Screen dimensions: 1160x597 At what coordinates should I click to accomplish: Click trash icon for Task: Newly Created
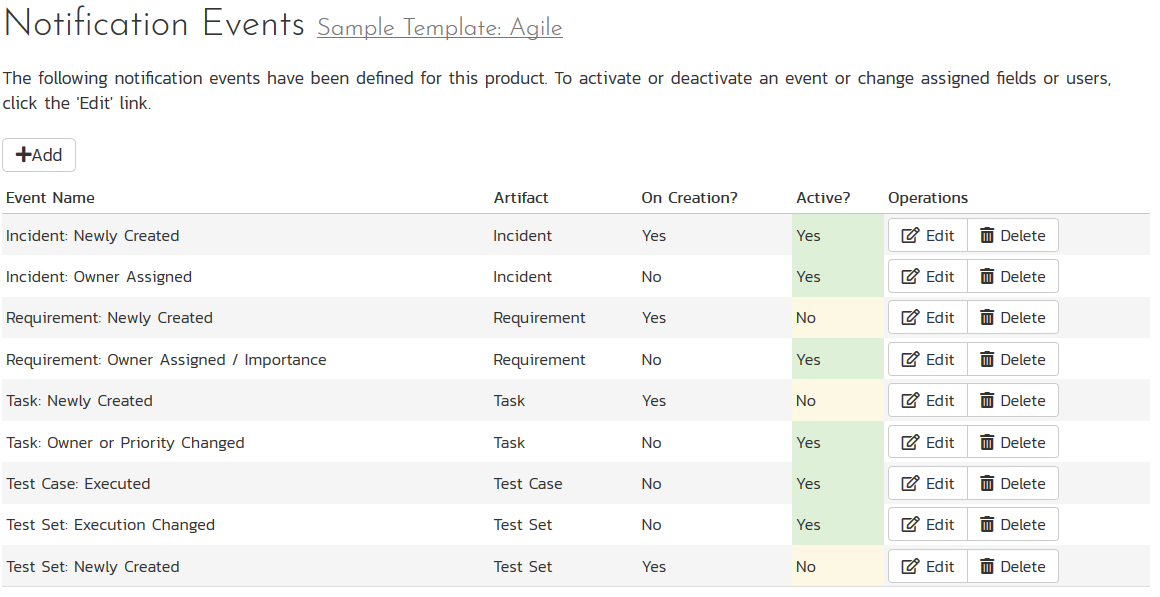(x=987, y=401)
